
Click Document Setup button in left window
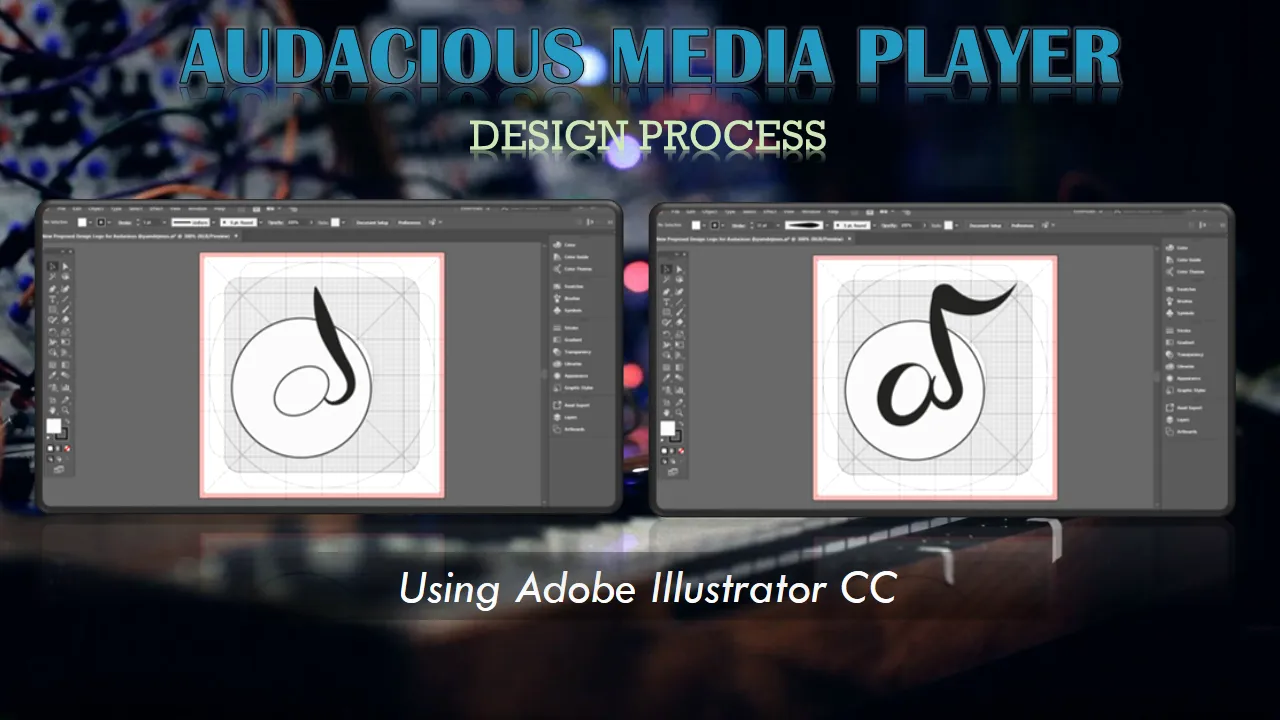click(x=372, y=223)
